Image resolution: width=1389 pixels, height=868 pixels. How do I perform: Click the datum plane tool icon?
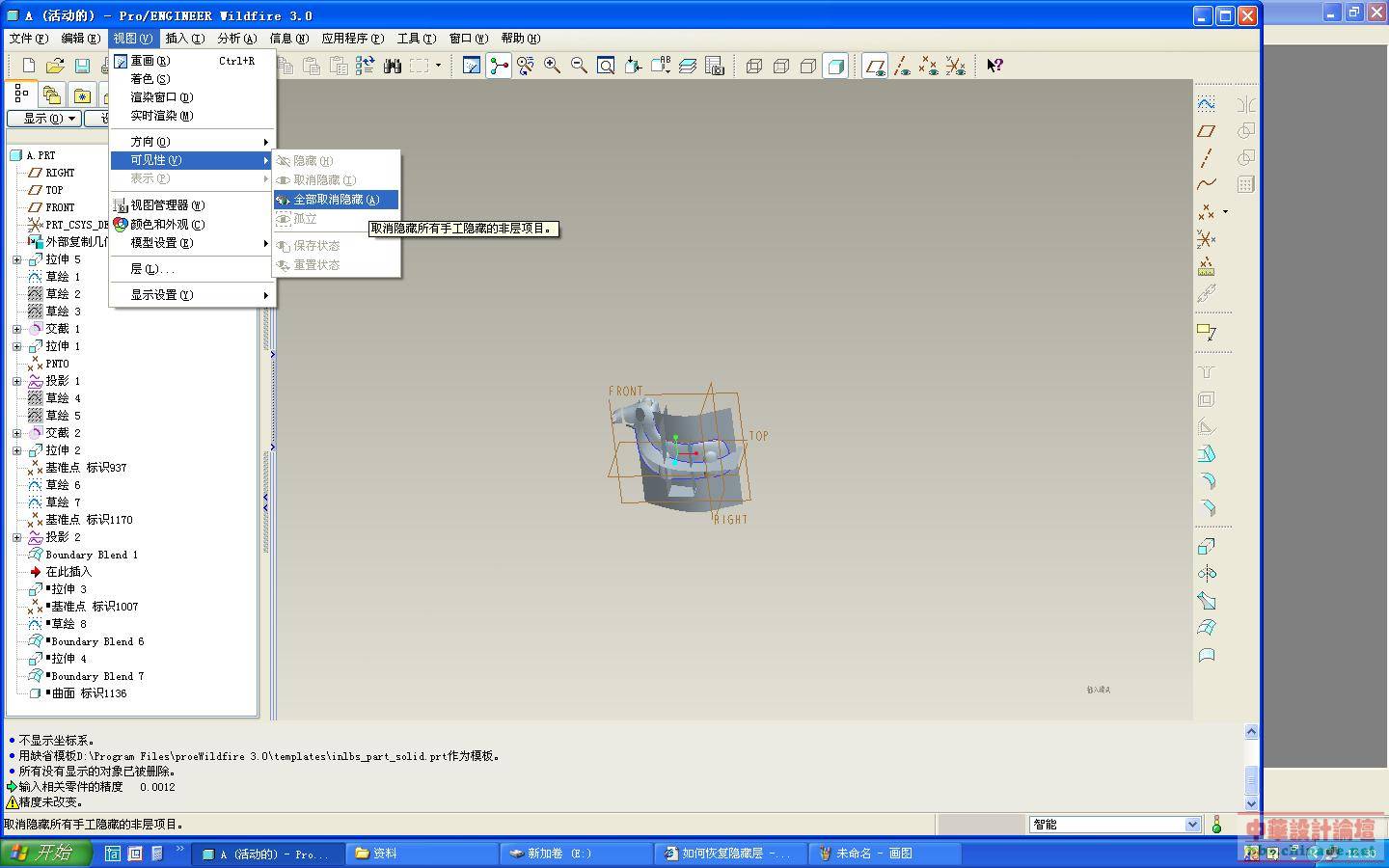point(1207,130)
